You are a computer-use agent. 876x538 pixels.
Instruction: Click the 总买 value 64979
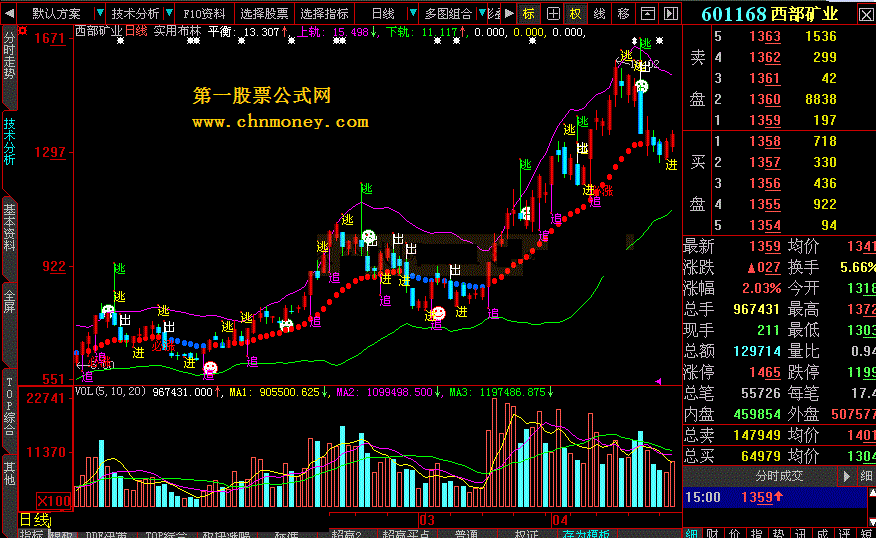761,456
